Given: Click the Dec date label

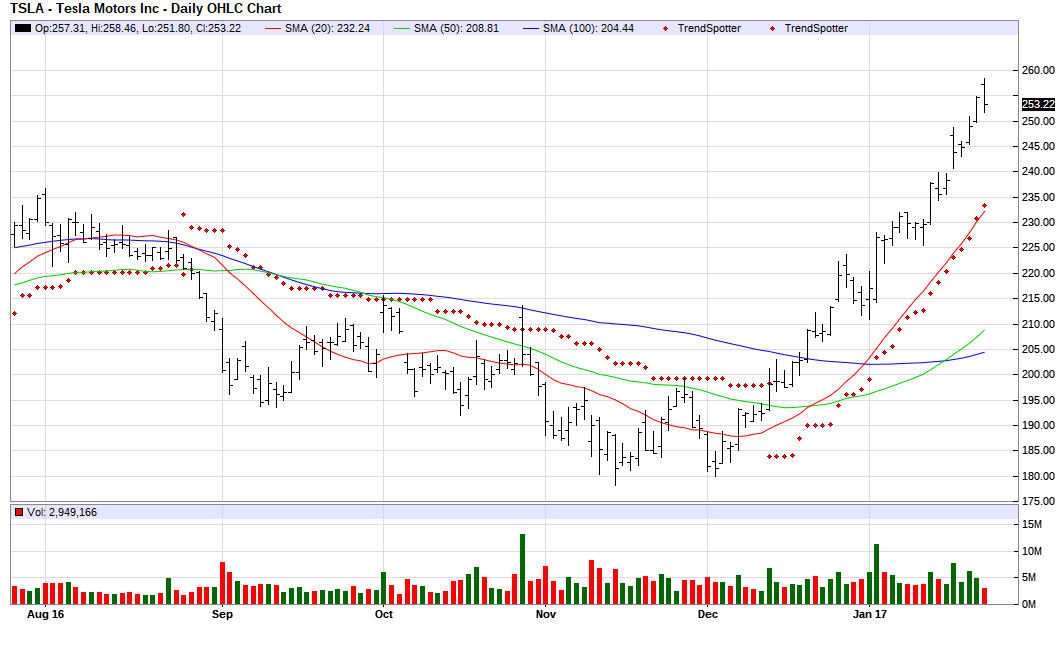Looking at the screenshot, I should (x=708, y=614).
